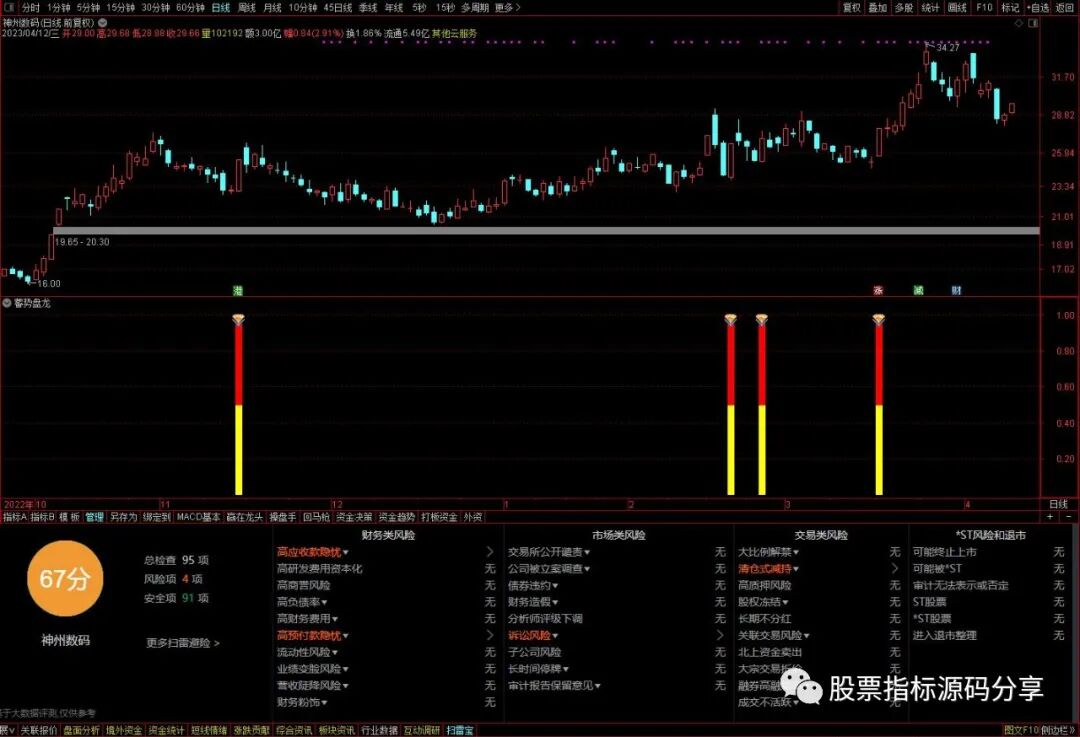Select the 60分钟 period tab
The image size is (1080, 737).
[x=190, y=8]
